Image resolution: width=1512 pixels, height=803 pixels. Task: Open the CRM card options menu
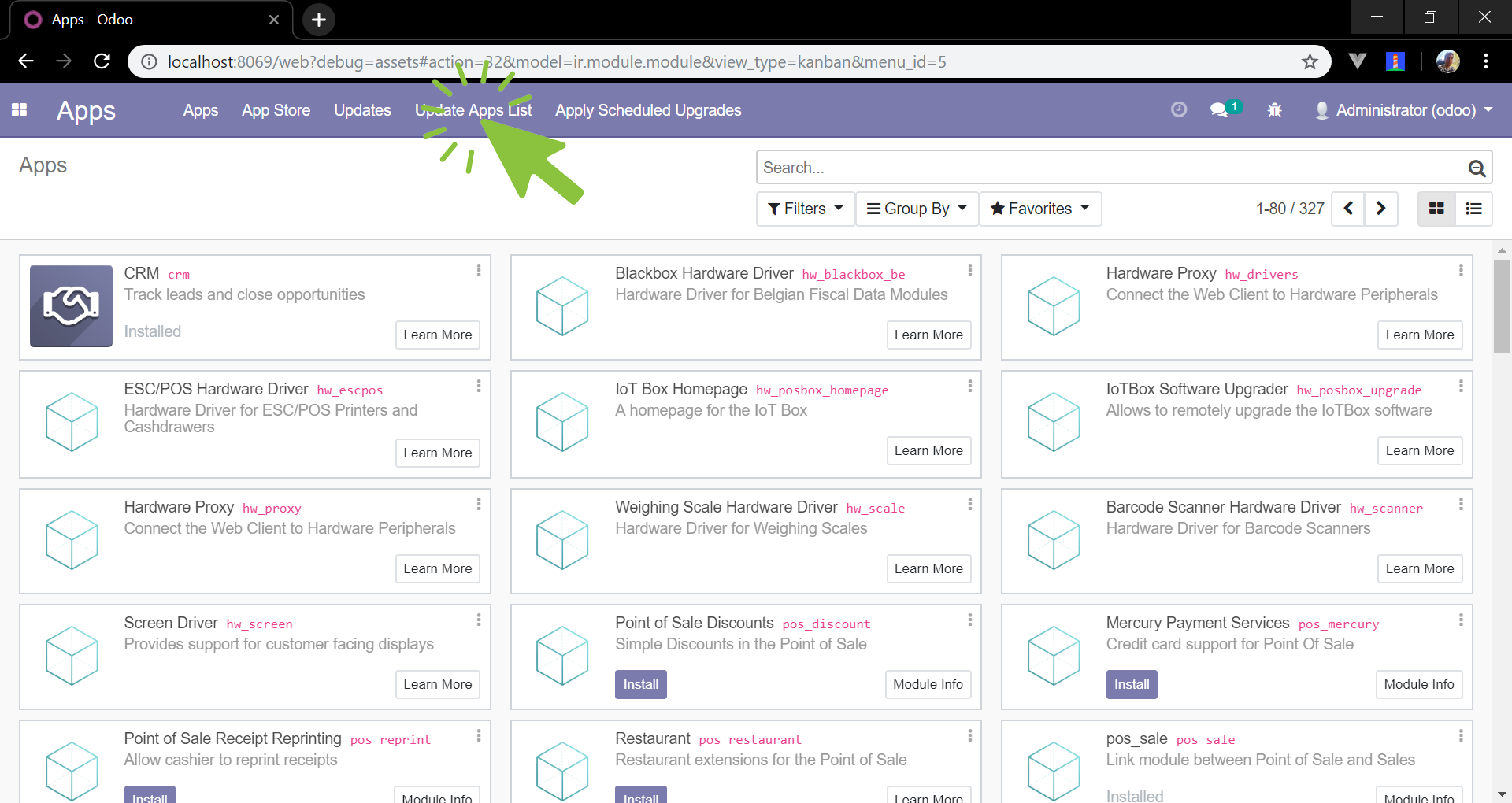click(479, 271)
